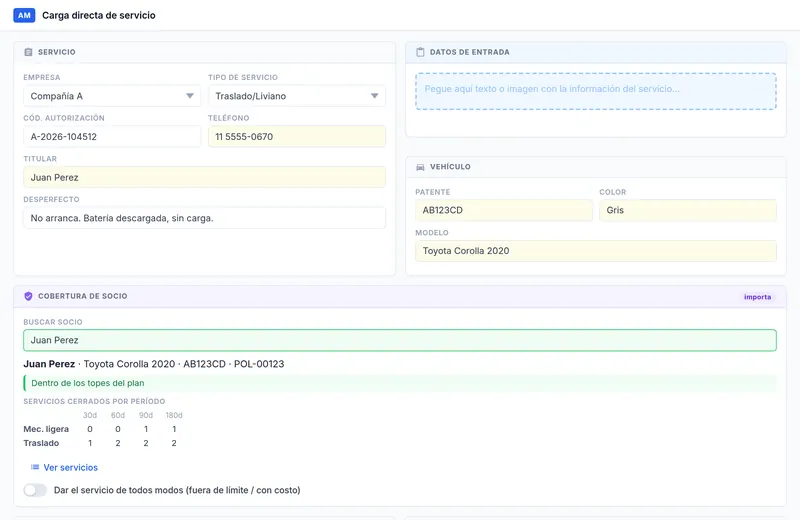Click the Vehículo car icon
This screenshot has height=520, width=800.
click(x=420, y=167)
